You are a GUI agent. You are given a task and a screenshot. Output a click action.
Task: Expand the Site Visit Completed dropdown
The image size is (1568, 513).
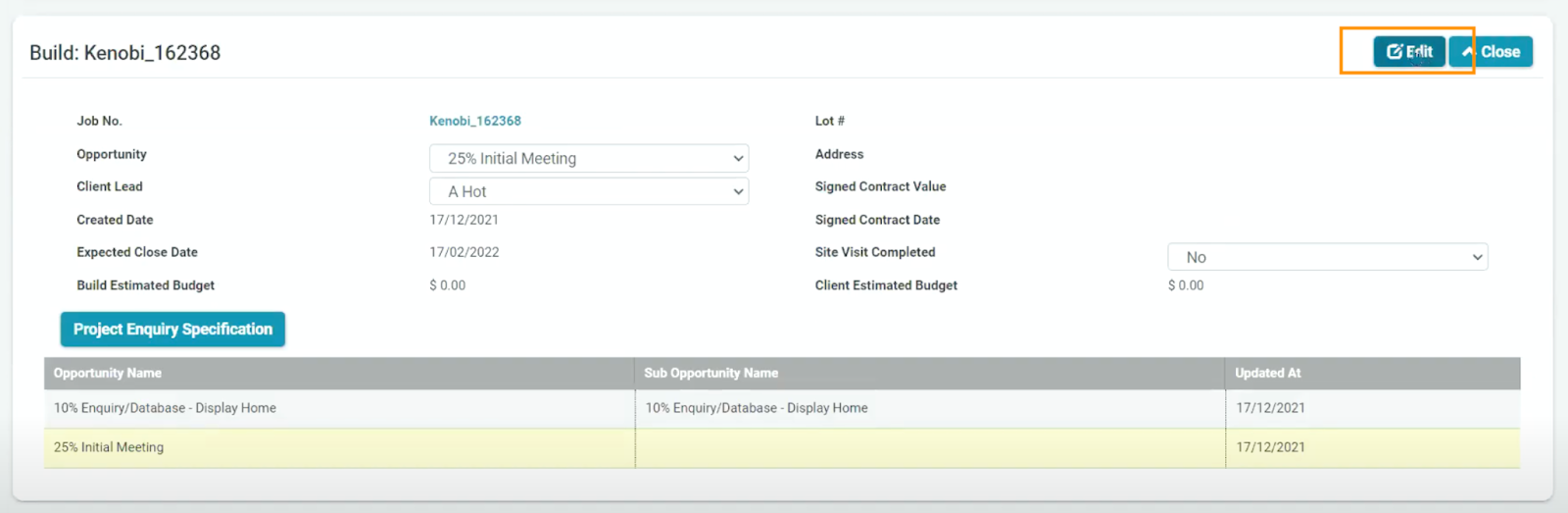(x=1327, y=257)
